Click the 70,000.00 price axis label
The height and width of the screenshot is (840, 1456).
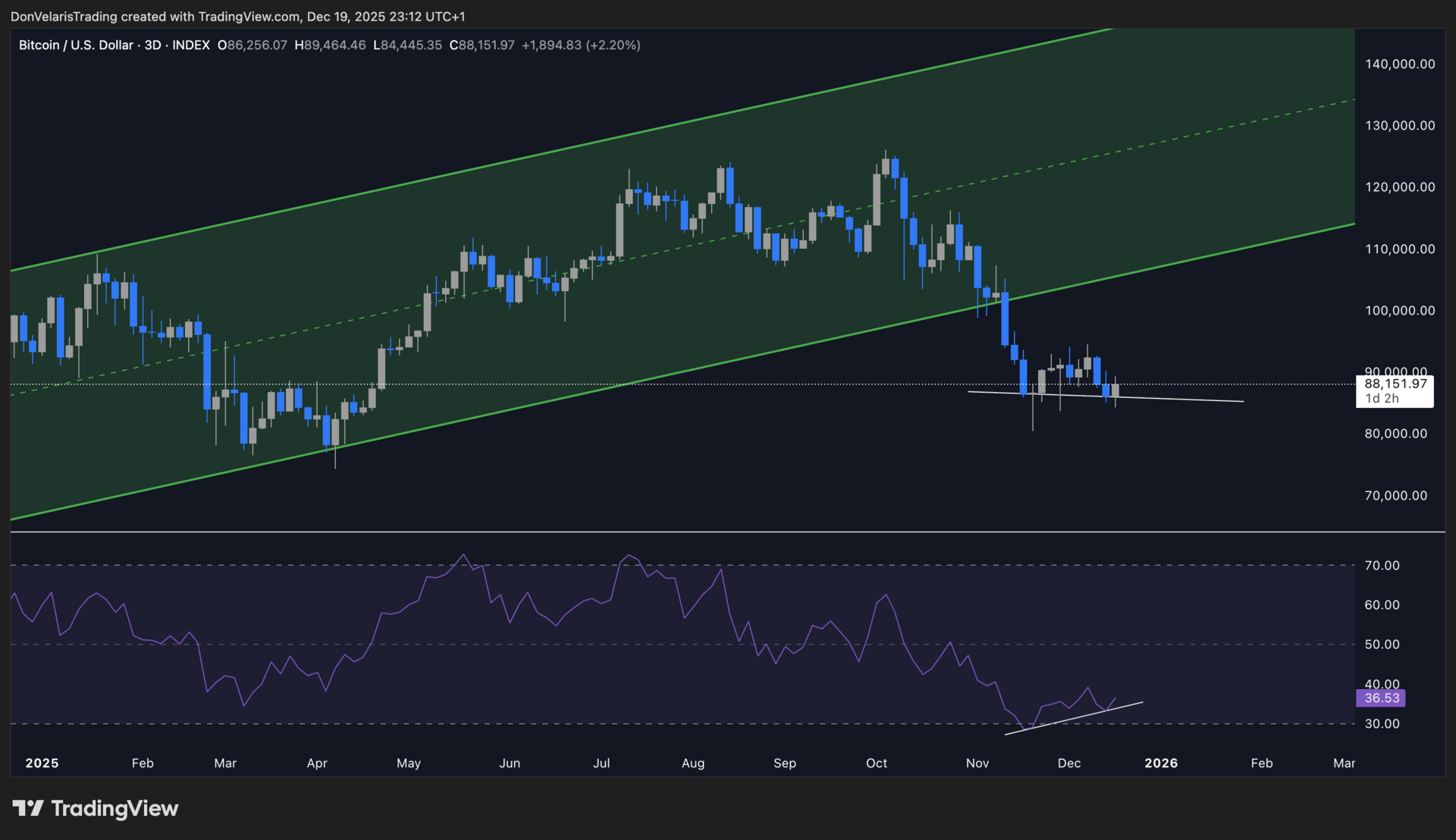1395,496
